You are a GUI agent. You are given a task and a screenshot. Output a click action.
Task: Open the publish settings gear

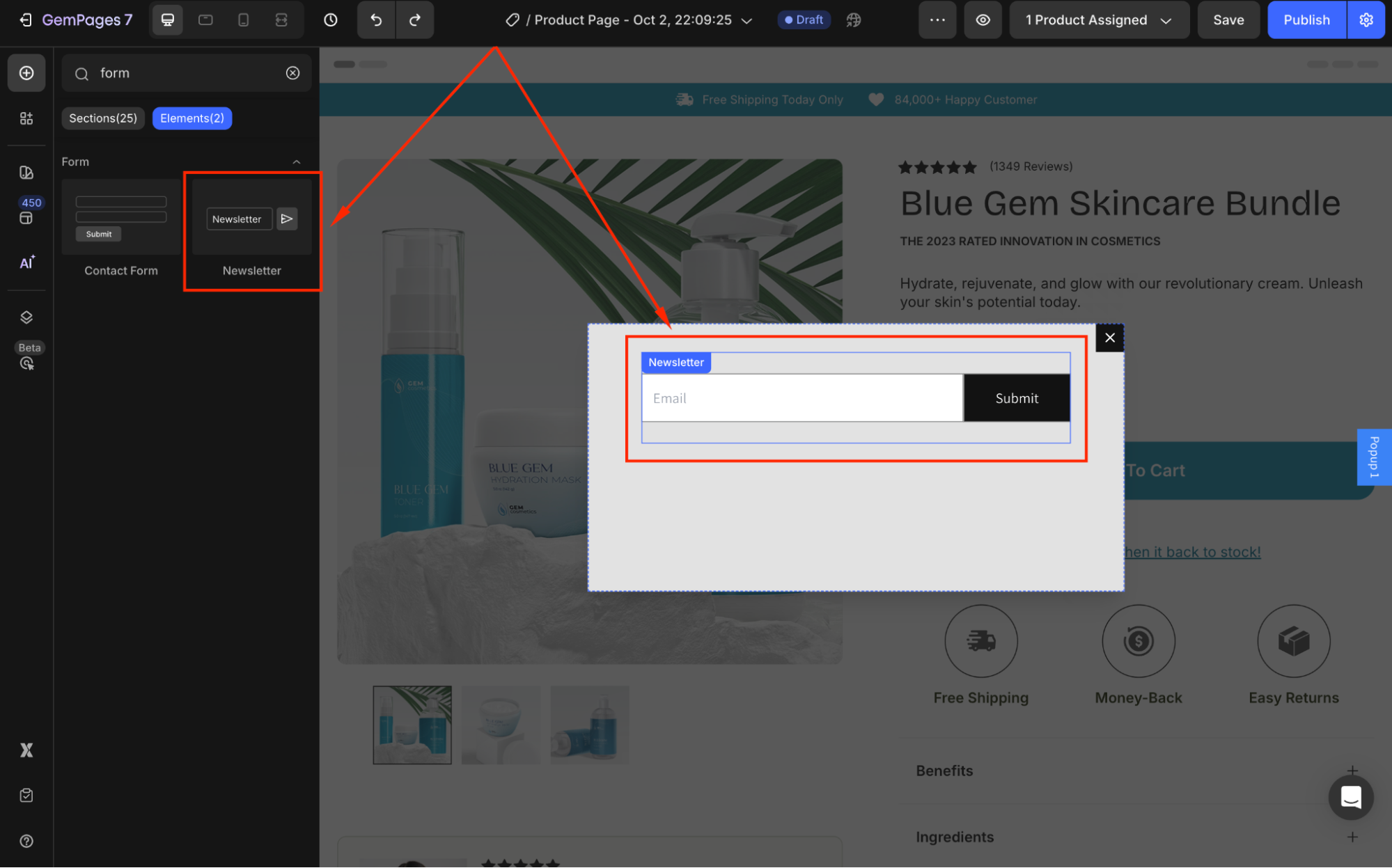click(x=1366, y=20)
